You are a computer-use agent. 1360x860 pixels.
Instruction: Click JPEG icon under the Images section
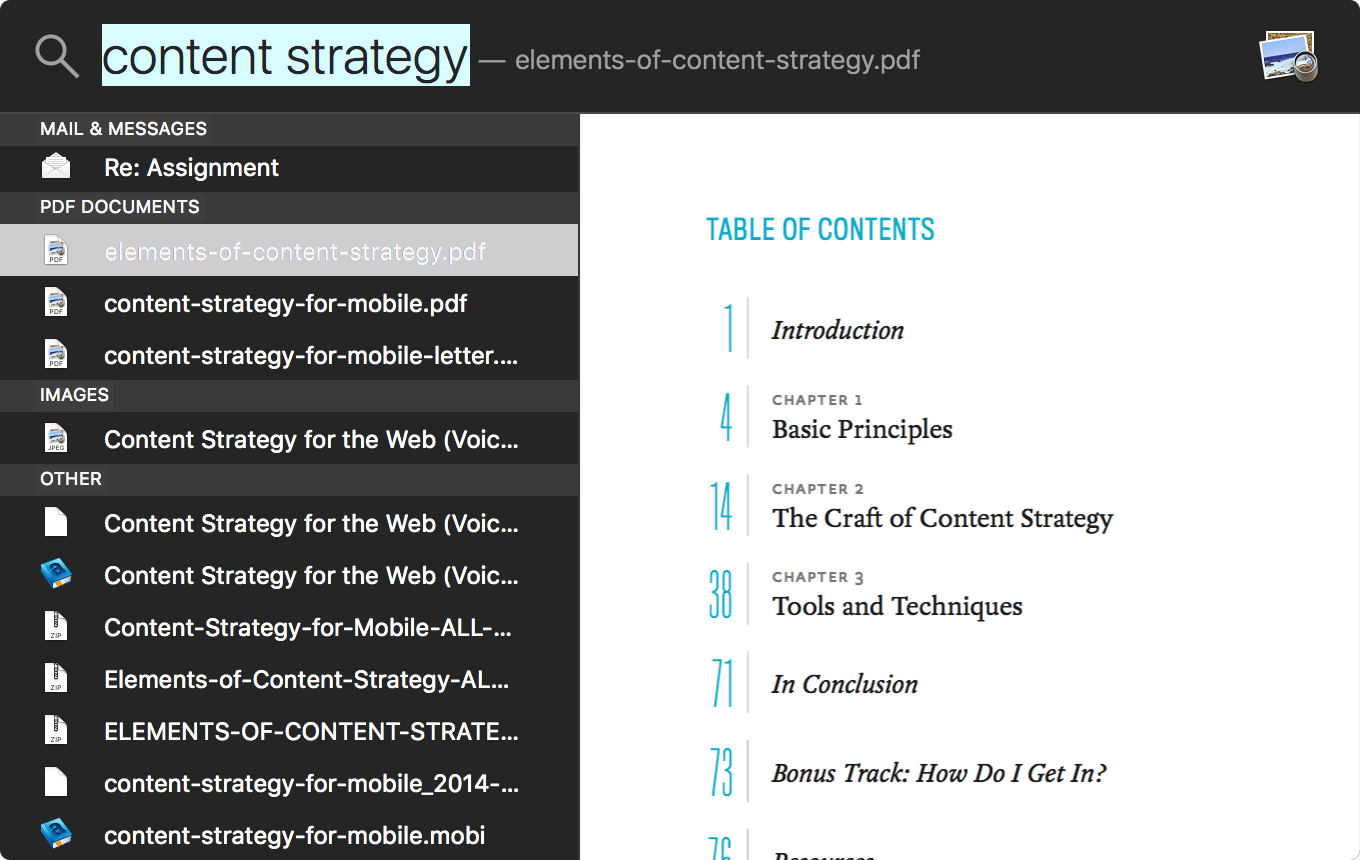[56, 438]
